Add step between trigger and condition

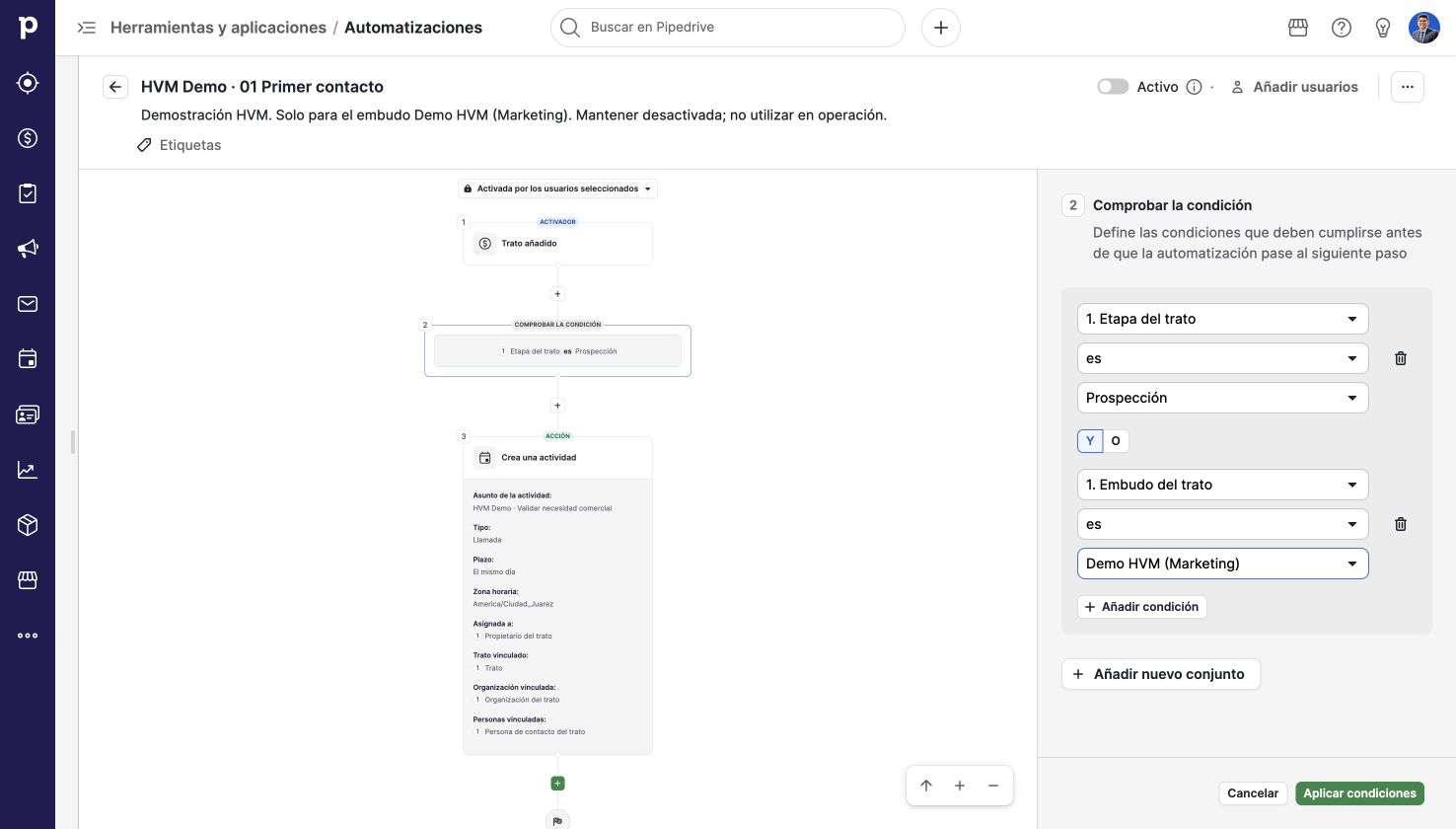(557, 294)
